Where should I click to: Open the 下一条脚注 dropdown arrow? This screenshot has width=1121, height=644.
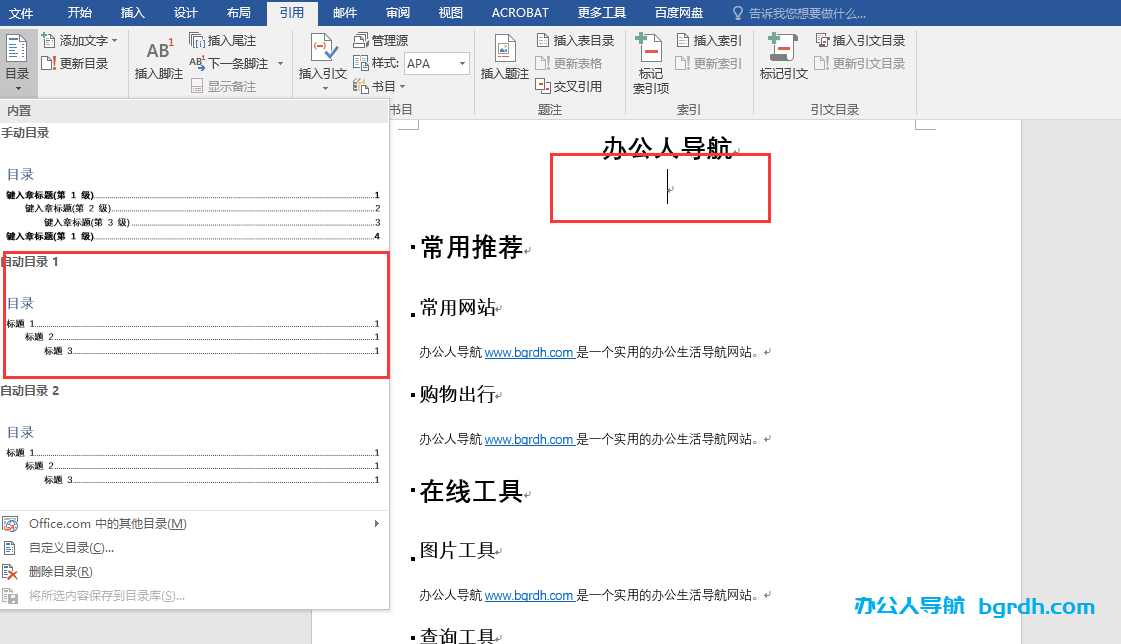pyautogui.click(x=280, y=64)
